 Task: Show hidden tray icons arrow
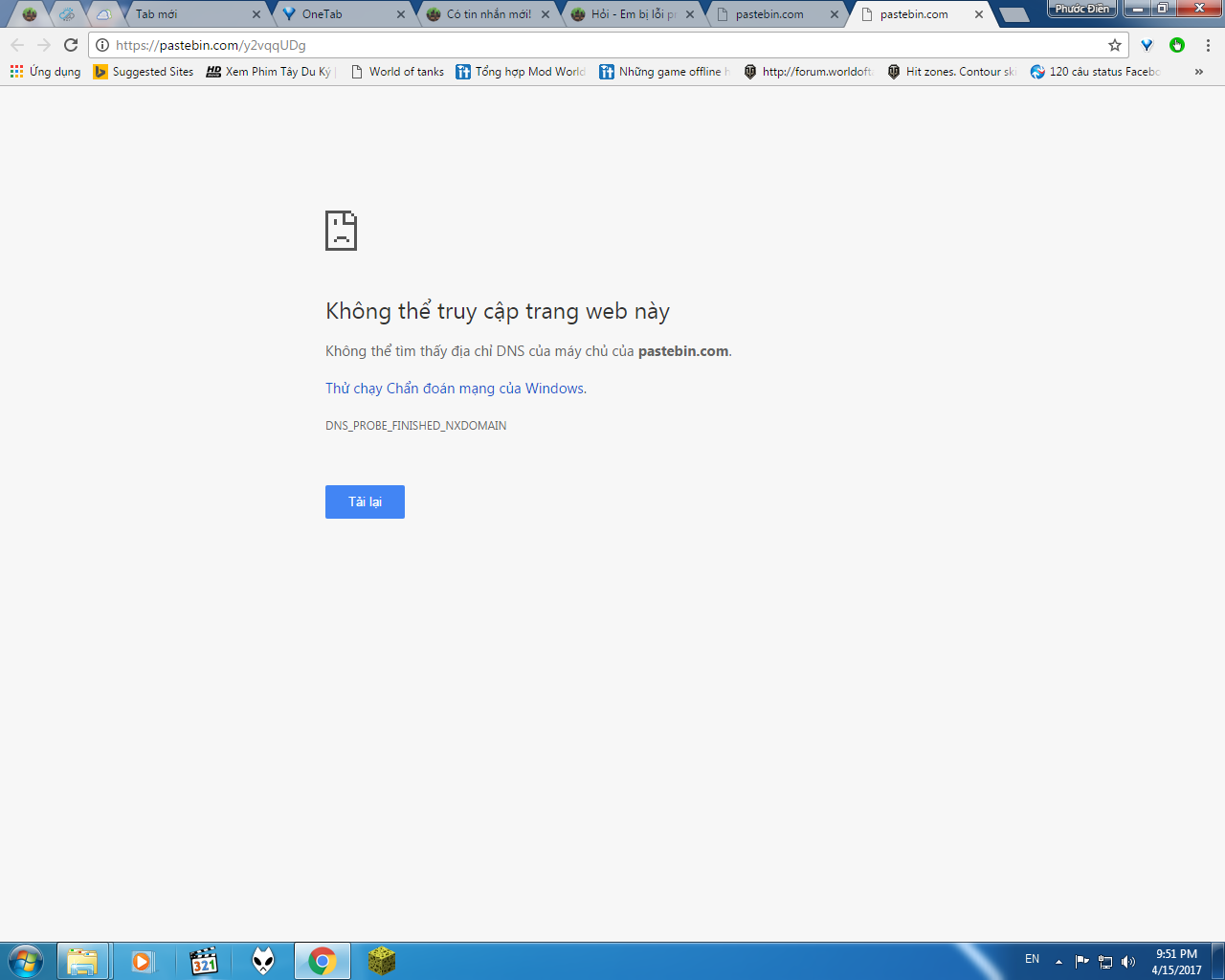coord(1058,962)
